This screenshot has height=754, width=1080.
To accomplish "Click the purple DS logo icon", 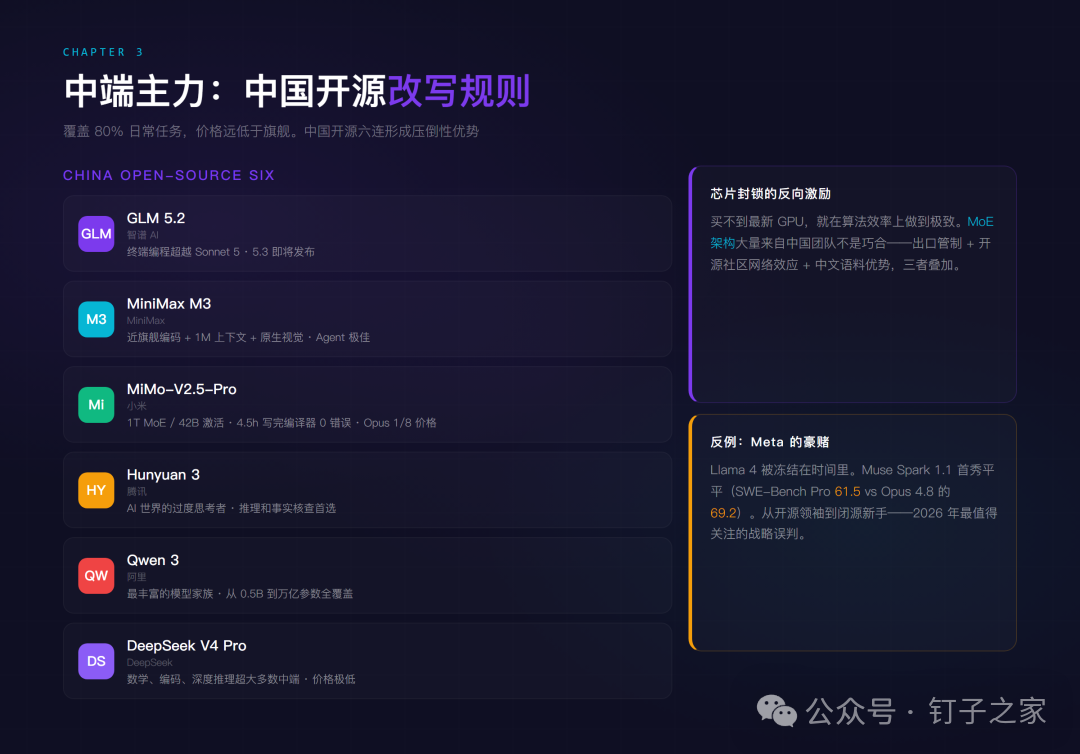I will [x=96, y=661].
